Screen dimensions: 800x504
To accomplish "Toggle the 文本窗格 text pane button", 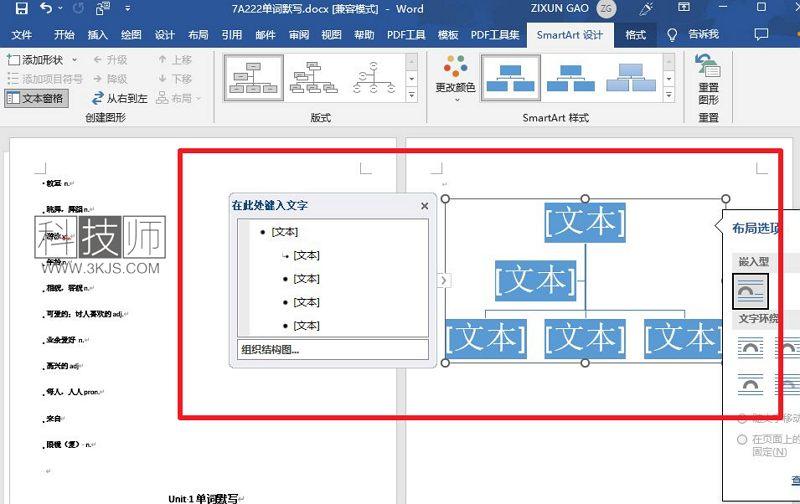I will pyautogui.click(x=36, y=98).
